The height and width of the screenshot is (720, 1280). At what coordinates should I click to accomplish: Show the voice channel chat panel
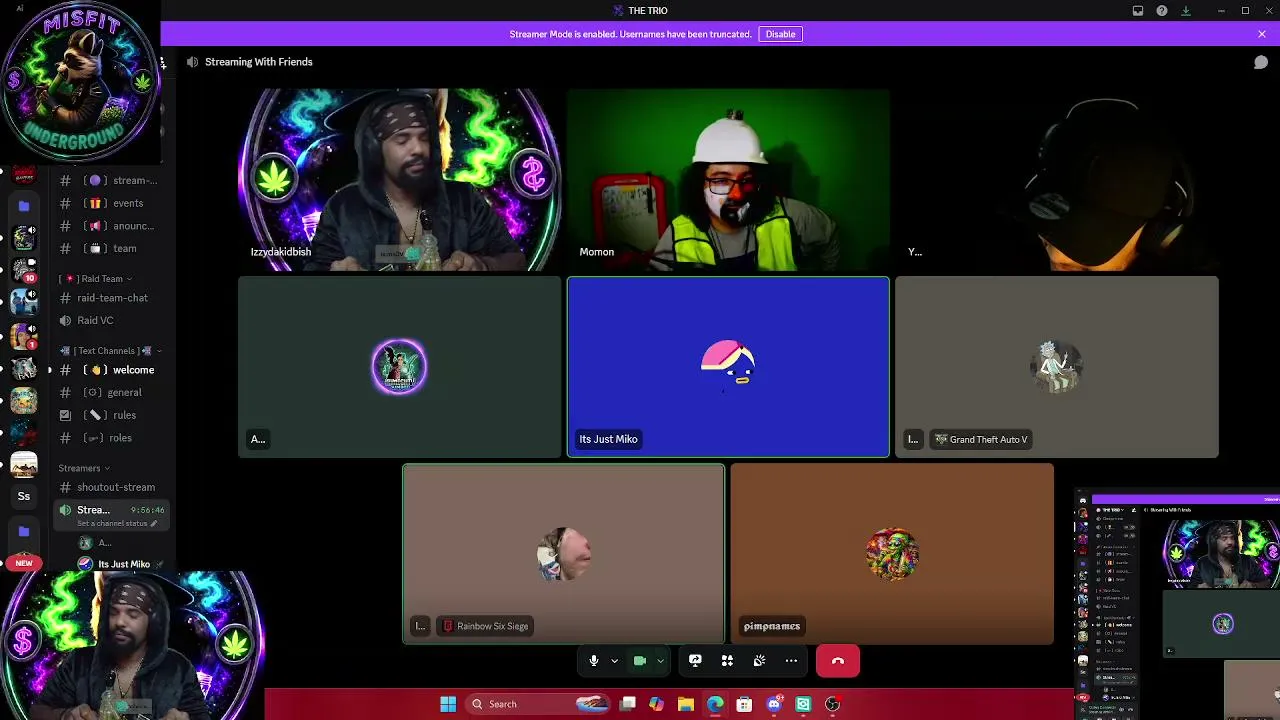coord(1261,62)
